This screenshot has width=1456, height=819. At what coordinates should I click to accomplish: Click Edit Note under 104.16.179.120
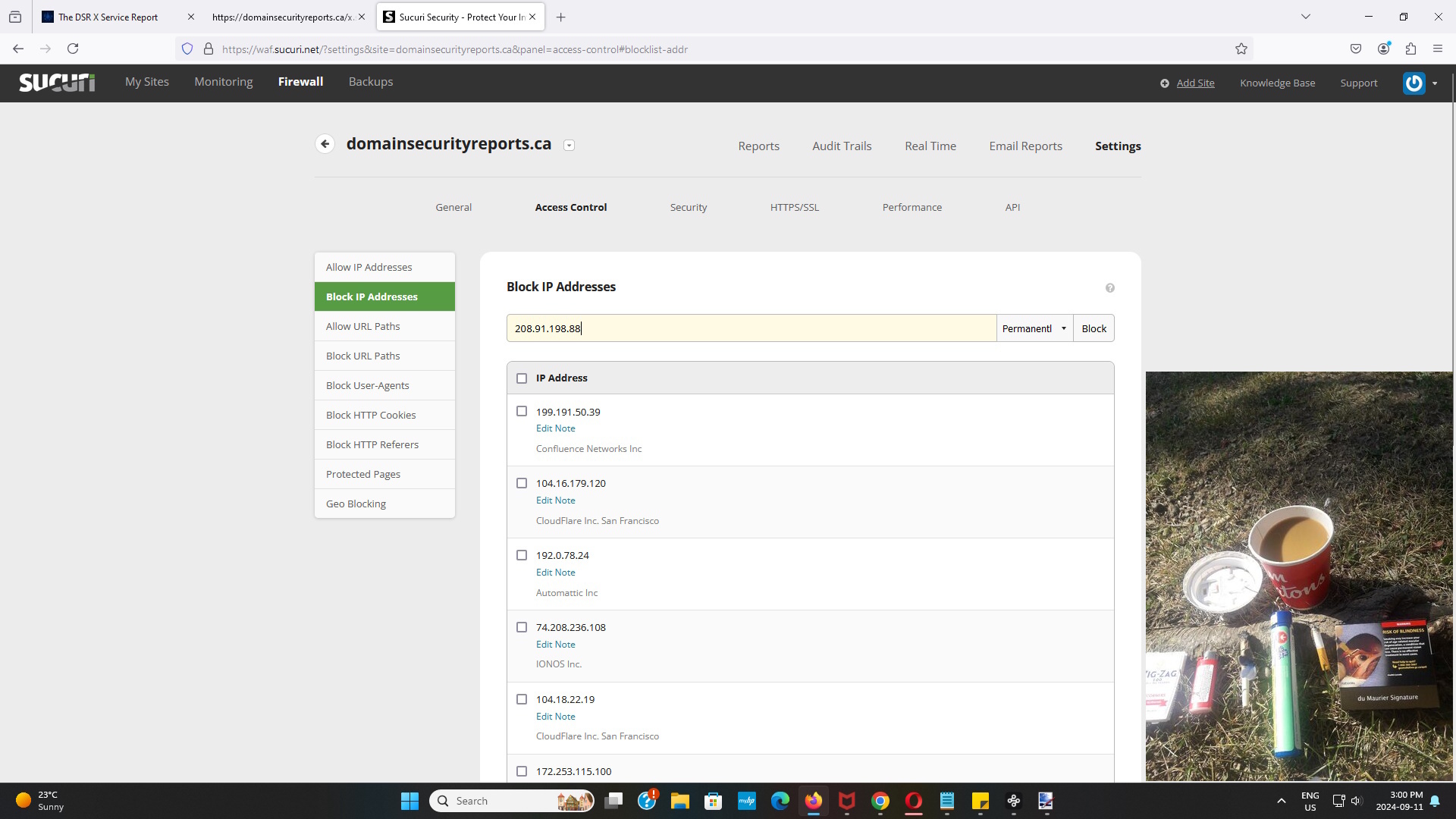[x=555, y=500]
